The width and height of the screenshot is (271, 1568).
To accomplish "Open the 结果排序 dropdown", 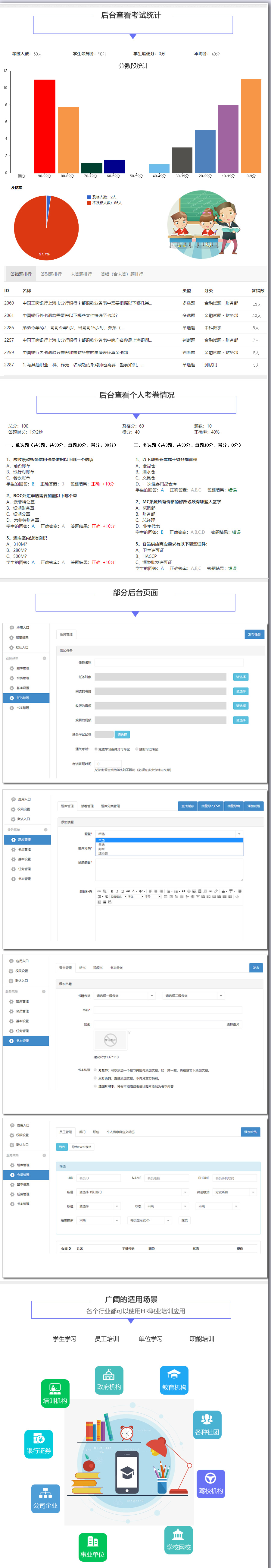I will pyautogui.click(x=99, y=1220).
